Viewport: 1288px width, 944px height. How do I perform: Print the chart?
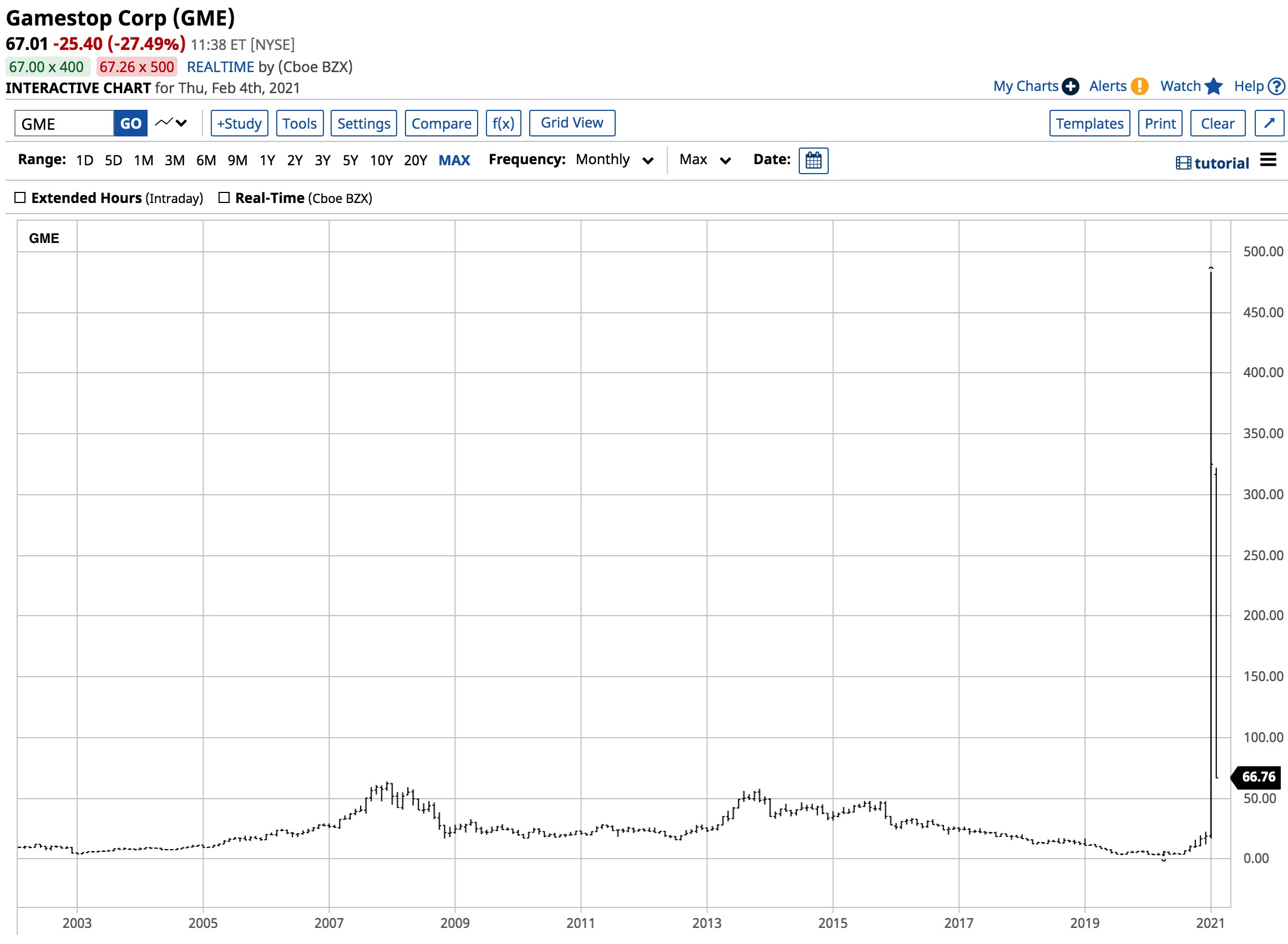pyautogui.click(x=1159, y=123)
